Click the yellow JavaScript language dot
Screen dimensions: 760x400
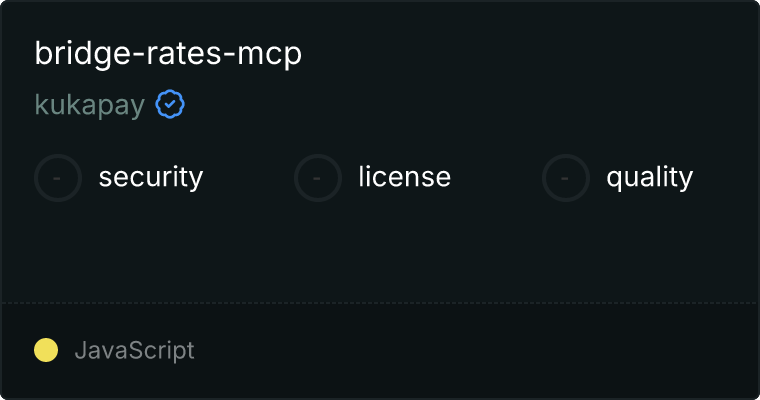click(x=46, y=350)
